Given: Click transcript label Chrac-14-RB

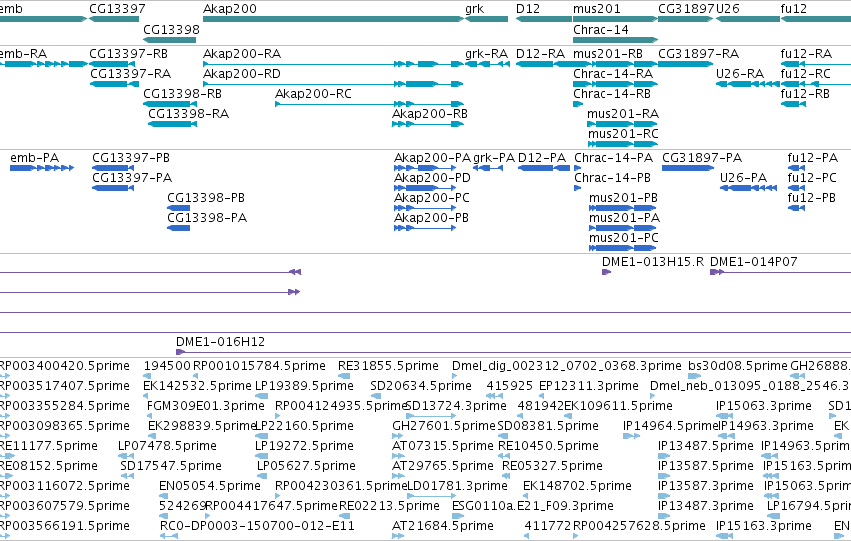Looking at the screenshot, I should coord(612,94).
